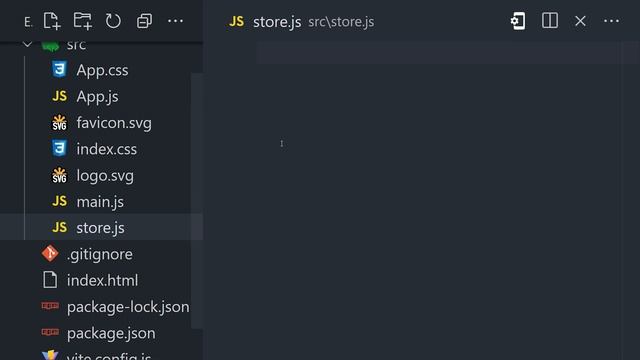Close the store.js editor

(580, 21)
